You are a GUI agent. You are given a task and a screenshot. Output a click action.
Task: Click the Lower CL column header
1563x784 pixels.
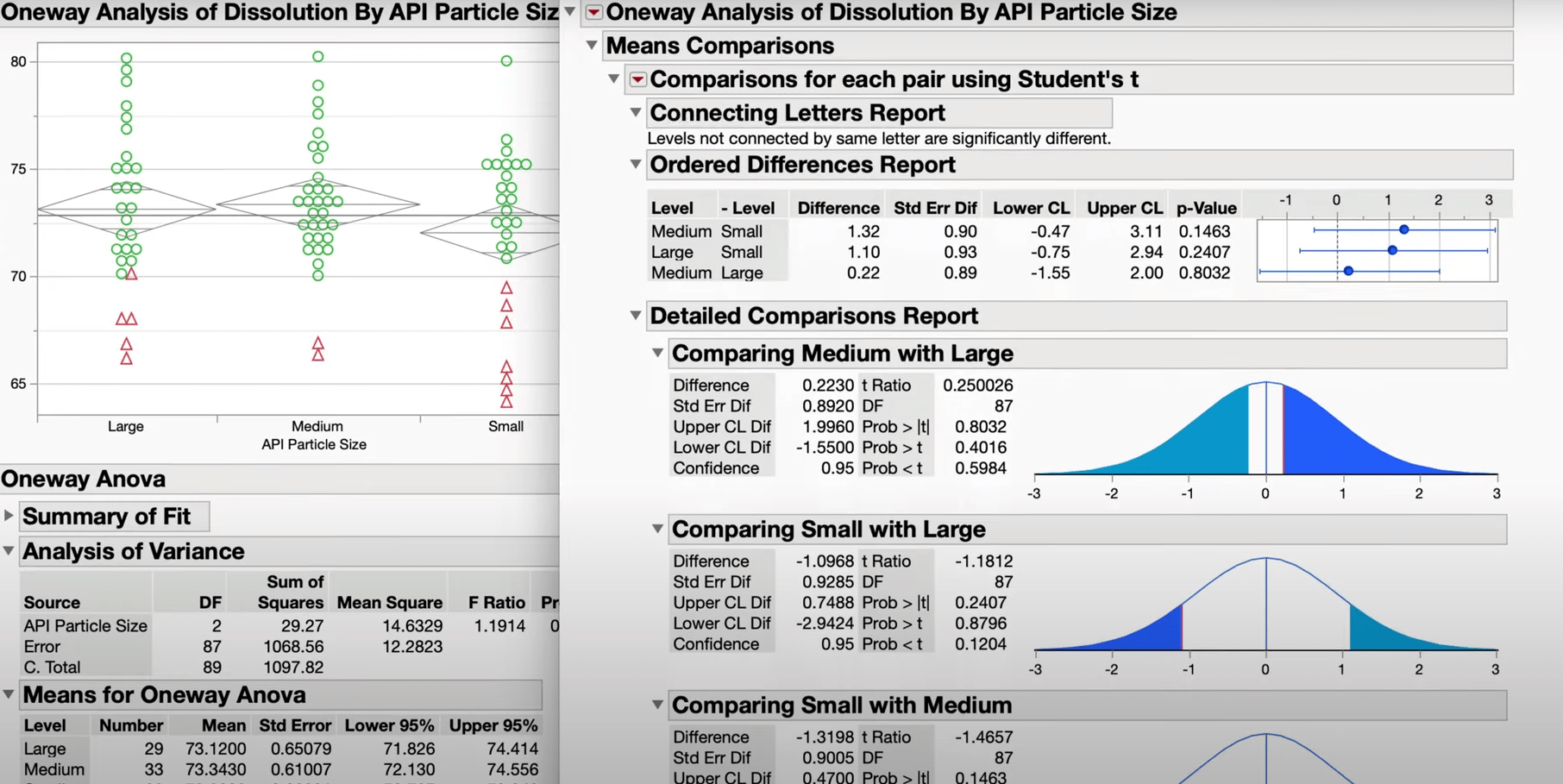pyautogui.click(x=1031, y=208)
